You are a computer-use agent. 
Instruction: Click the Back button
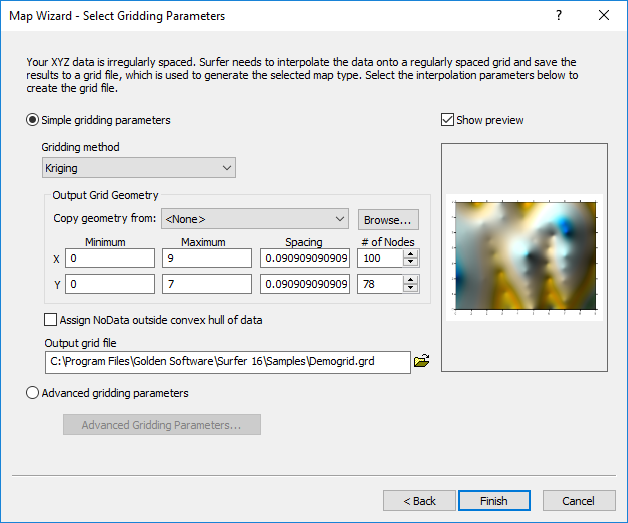[x=419, y=501]
